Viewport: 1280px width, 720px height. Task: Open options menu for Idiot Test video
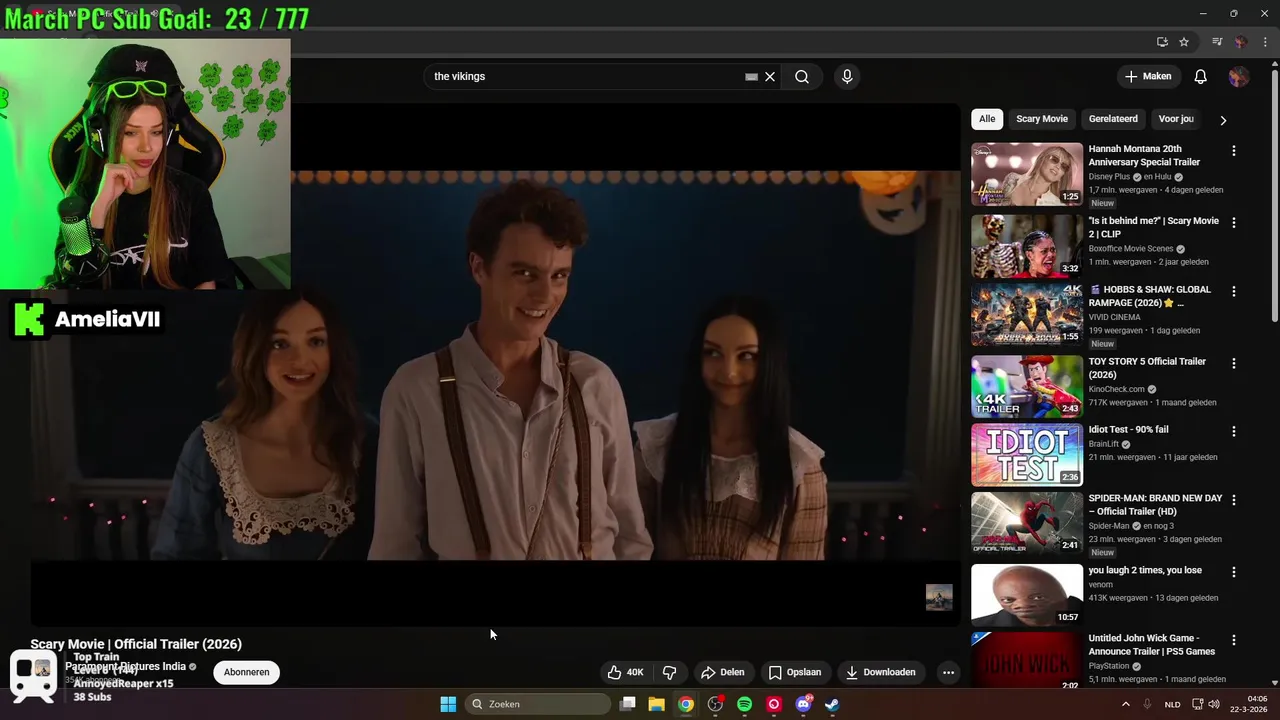point(1233,431)
